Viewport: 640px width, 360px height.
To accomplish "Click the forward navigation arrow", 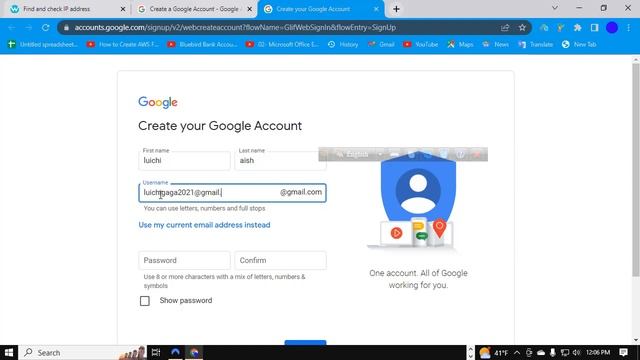I will pyautogui.click(x=28, y=28).
